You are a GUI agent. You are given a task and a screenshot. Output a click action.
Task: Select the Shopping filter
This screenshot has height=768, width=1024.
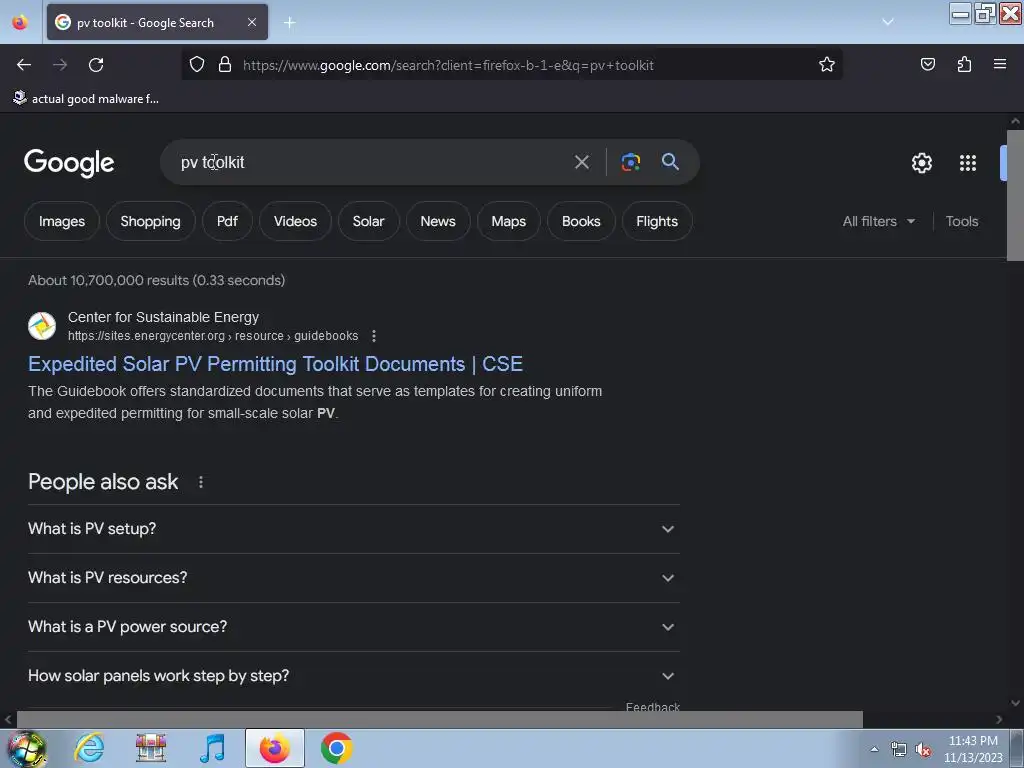click(150, 221)
